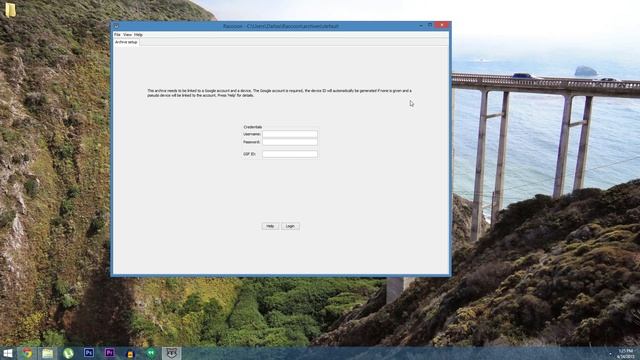Screen dimensions: 640x360
Task: Click the Username input field
Action: pos(290,134)
